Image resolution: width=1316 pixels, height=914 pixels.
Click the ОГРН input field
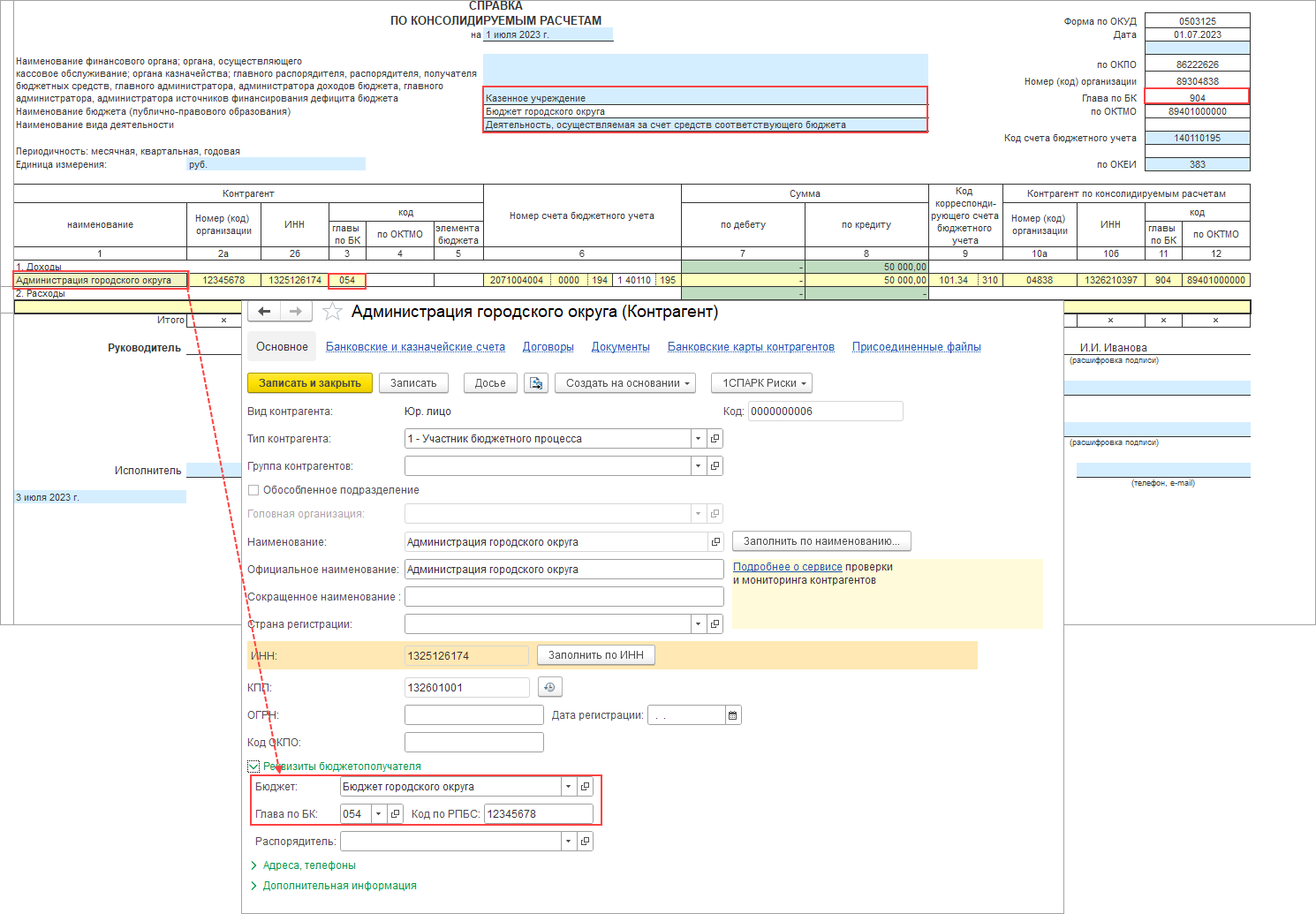coord(473,715)
